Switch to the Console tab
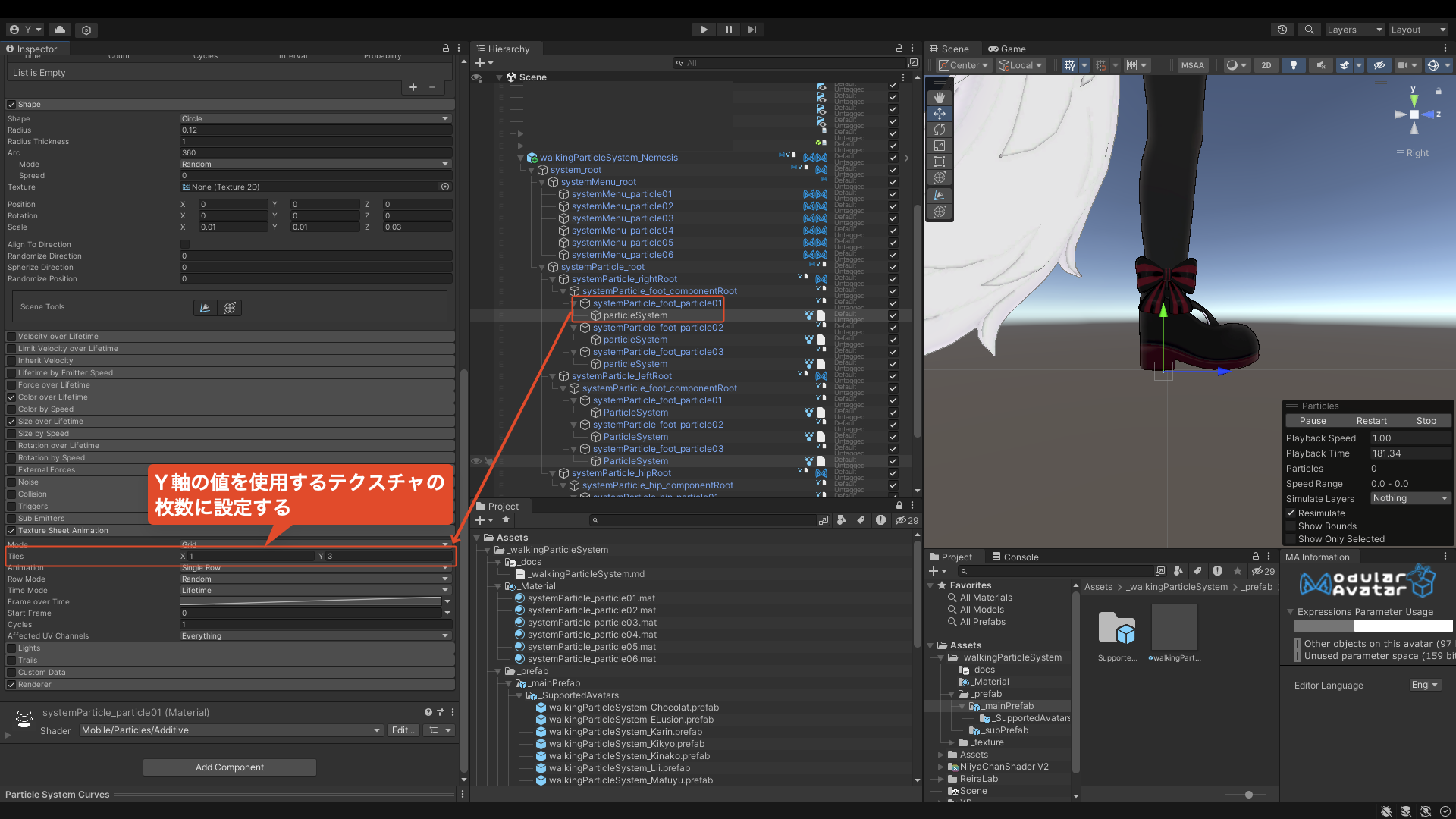The height and width of the screenshot is (819, 1456). point(1015,557)
